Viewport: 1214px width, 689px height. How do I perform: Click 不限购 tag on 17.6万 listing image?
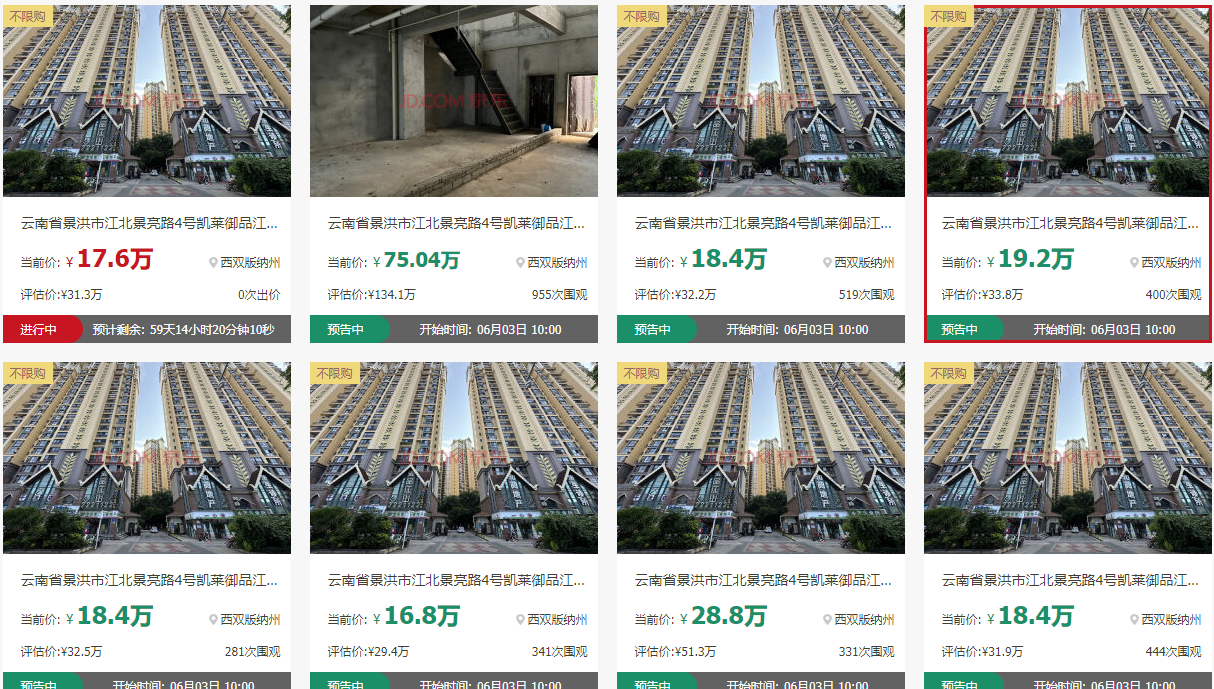(27, 16)
